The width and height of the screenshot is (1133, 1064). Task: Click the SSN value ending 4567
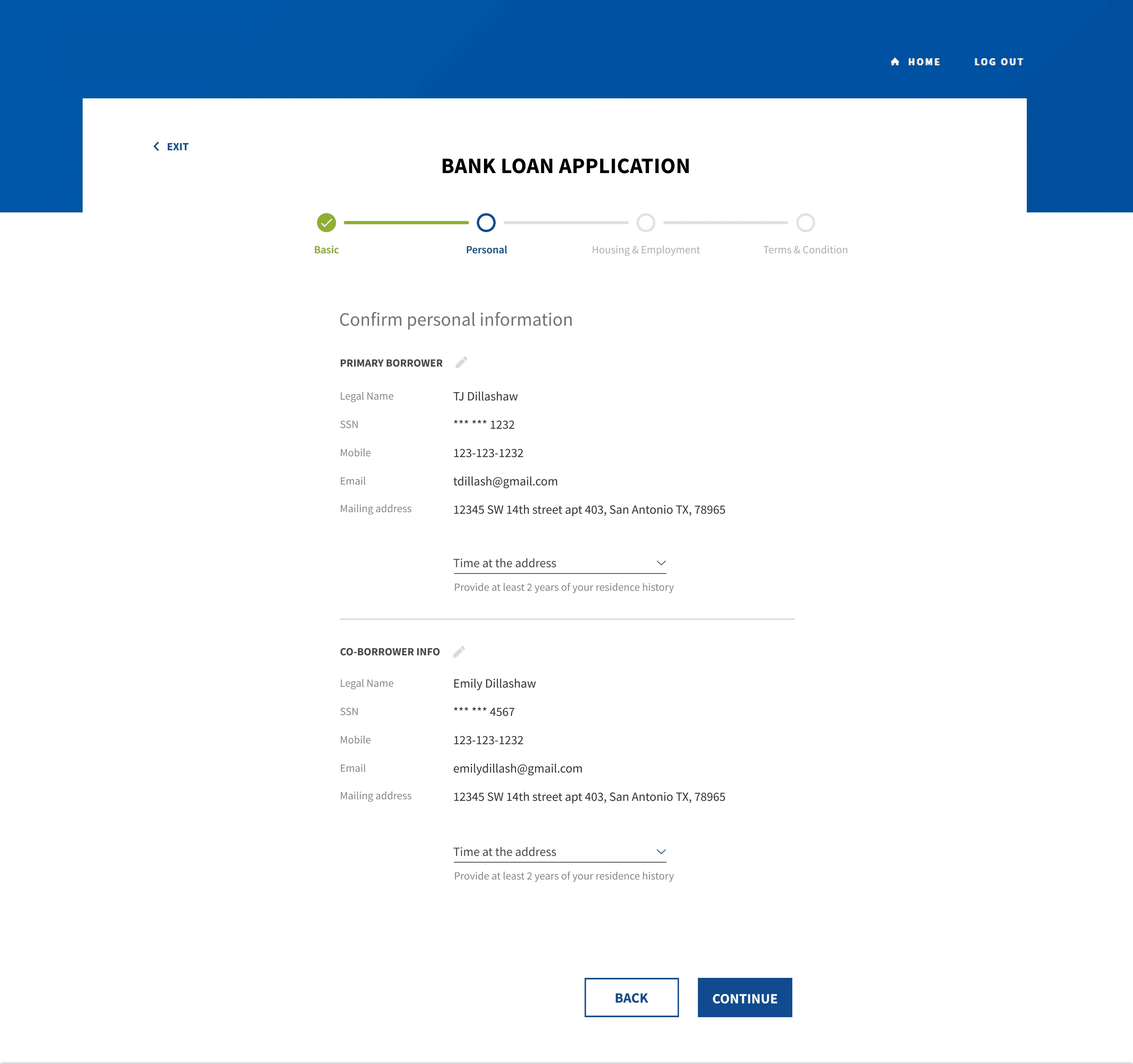point(484,711)
